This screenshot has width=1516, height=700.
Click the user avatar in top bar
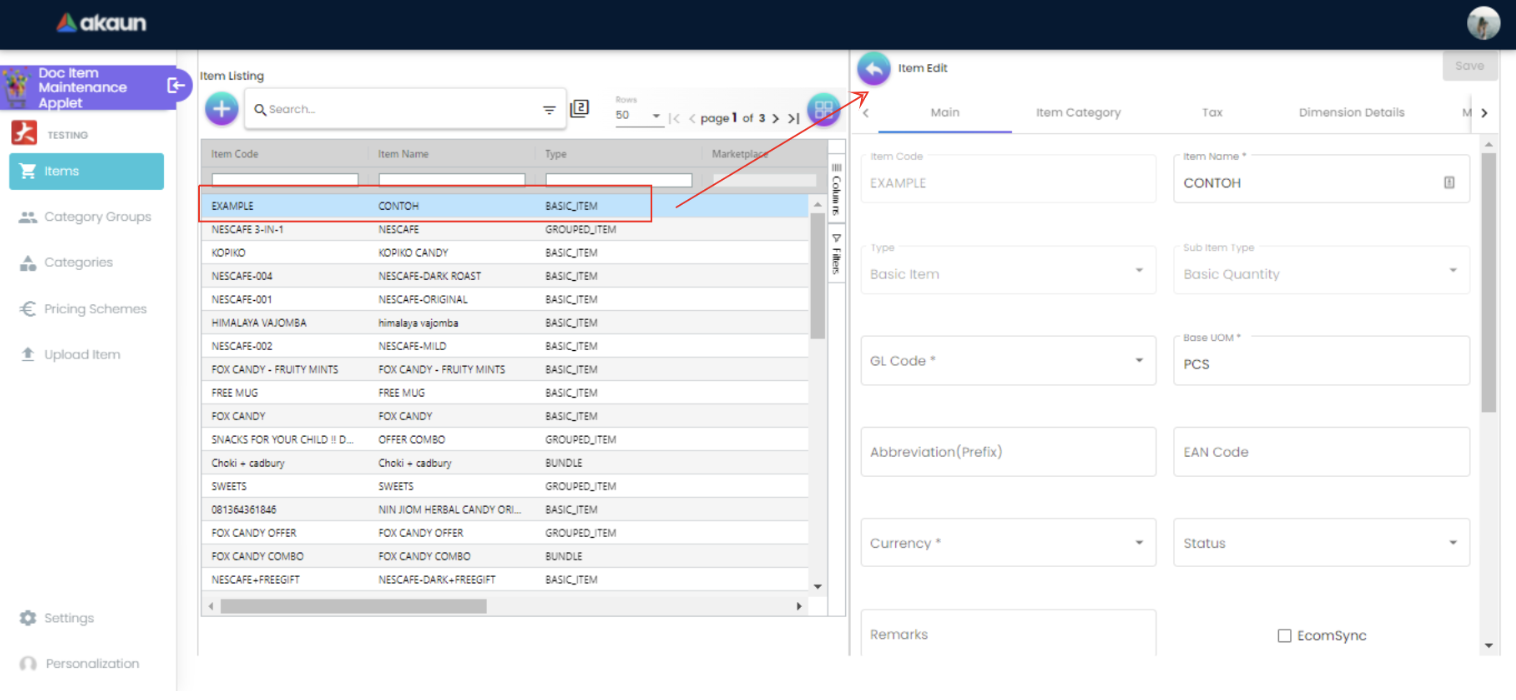(x=1483, y=23)
